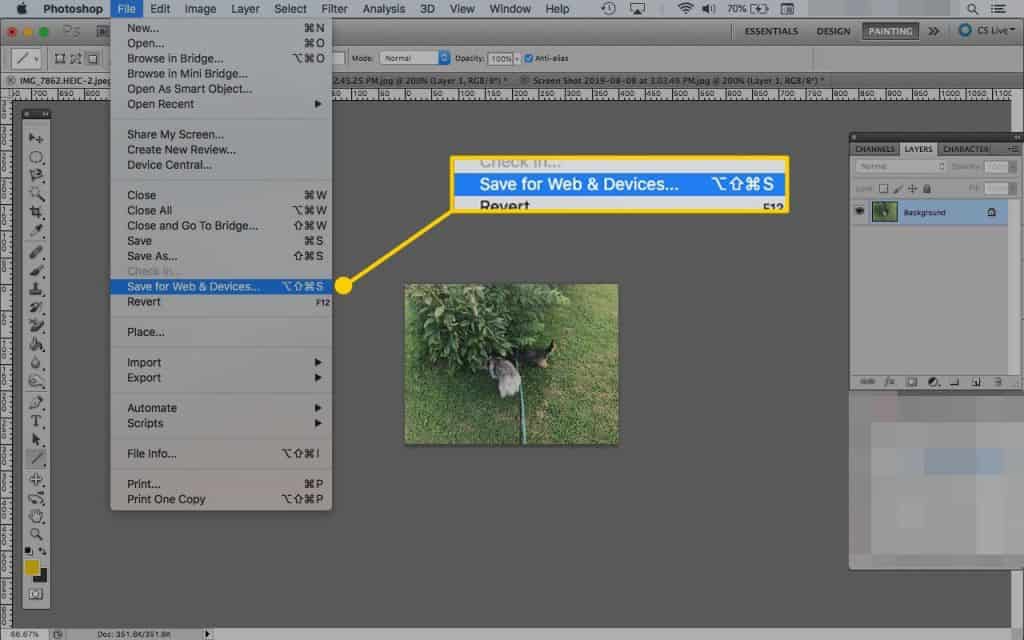Choose Save for Web & Devices
This screenshot has height=640, width=1024.
click(221, 286)
